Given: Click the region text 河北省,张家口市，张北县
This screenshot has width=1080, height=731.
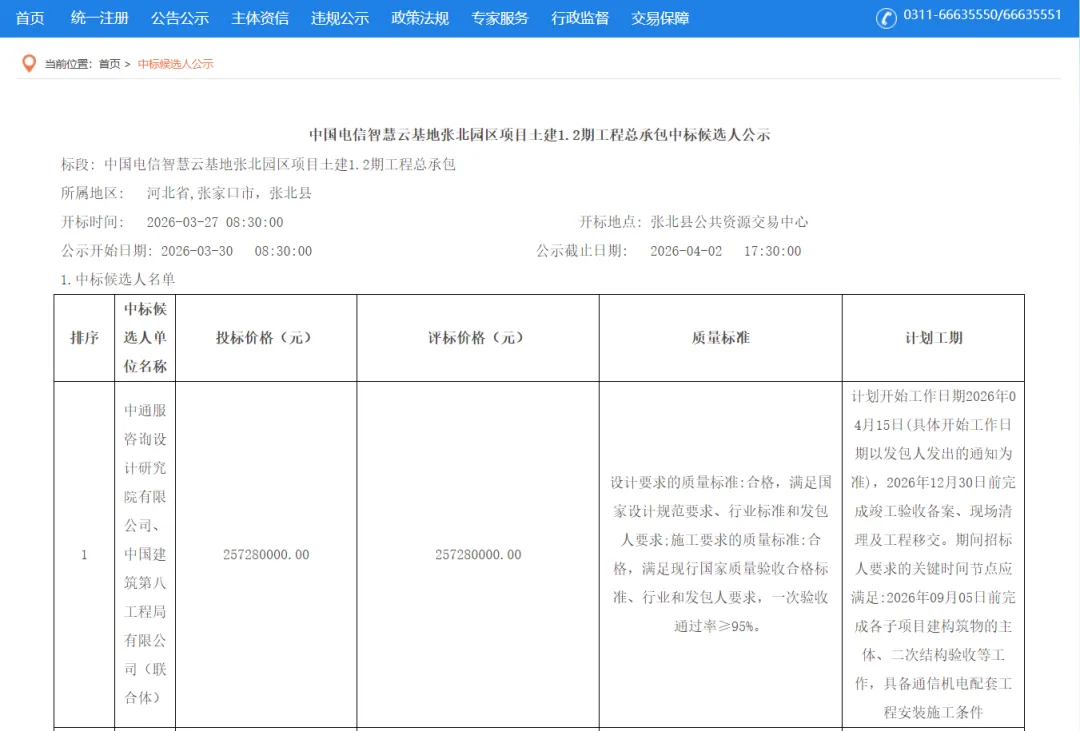Looking at the screenshot, I should coord(229,193).
